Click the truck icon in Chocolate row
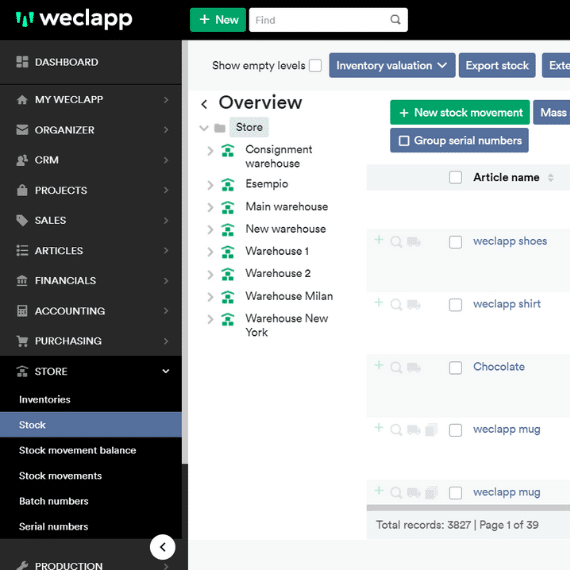The image size is (570, 570). (x=414, y=368)
